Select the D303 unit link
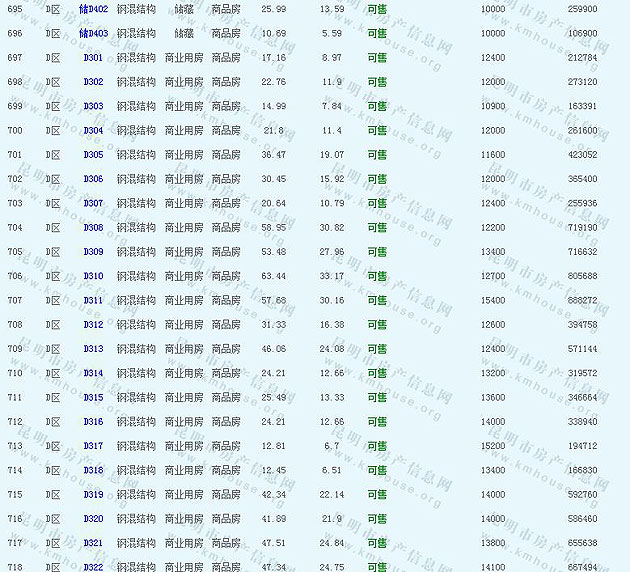Image resolution: width=630 pixels, height=572 pixels. [93, 106]
